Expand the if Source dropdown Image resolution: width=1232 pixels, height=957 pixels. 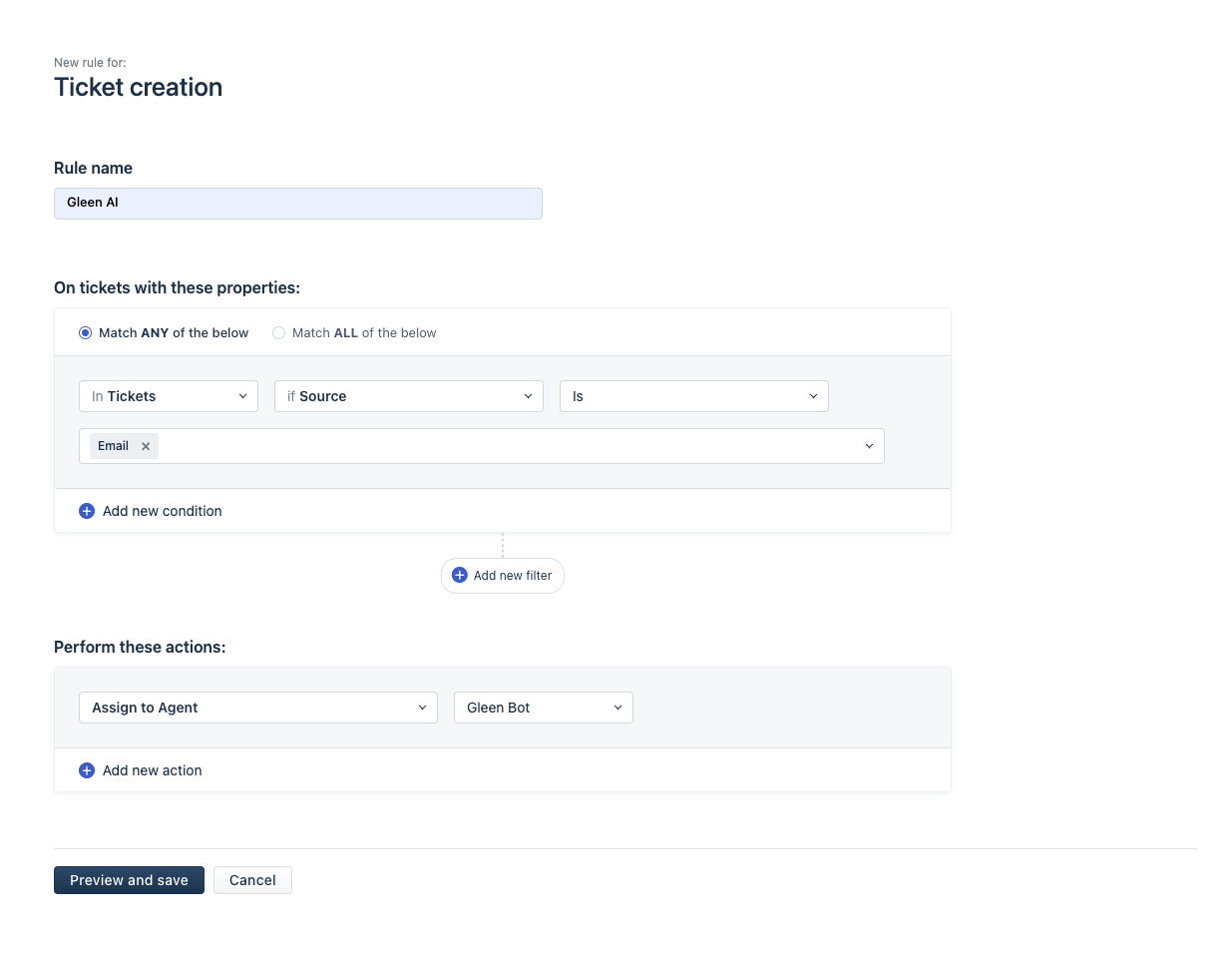click(x=408, y=396)
